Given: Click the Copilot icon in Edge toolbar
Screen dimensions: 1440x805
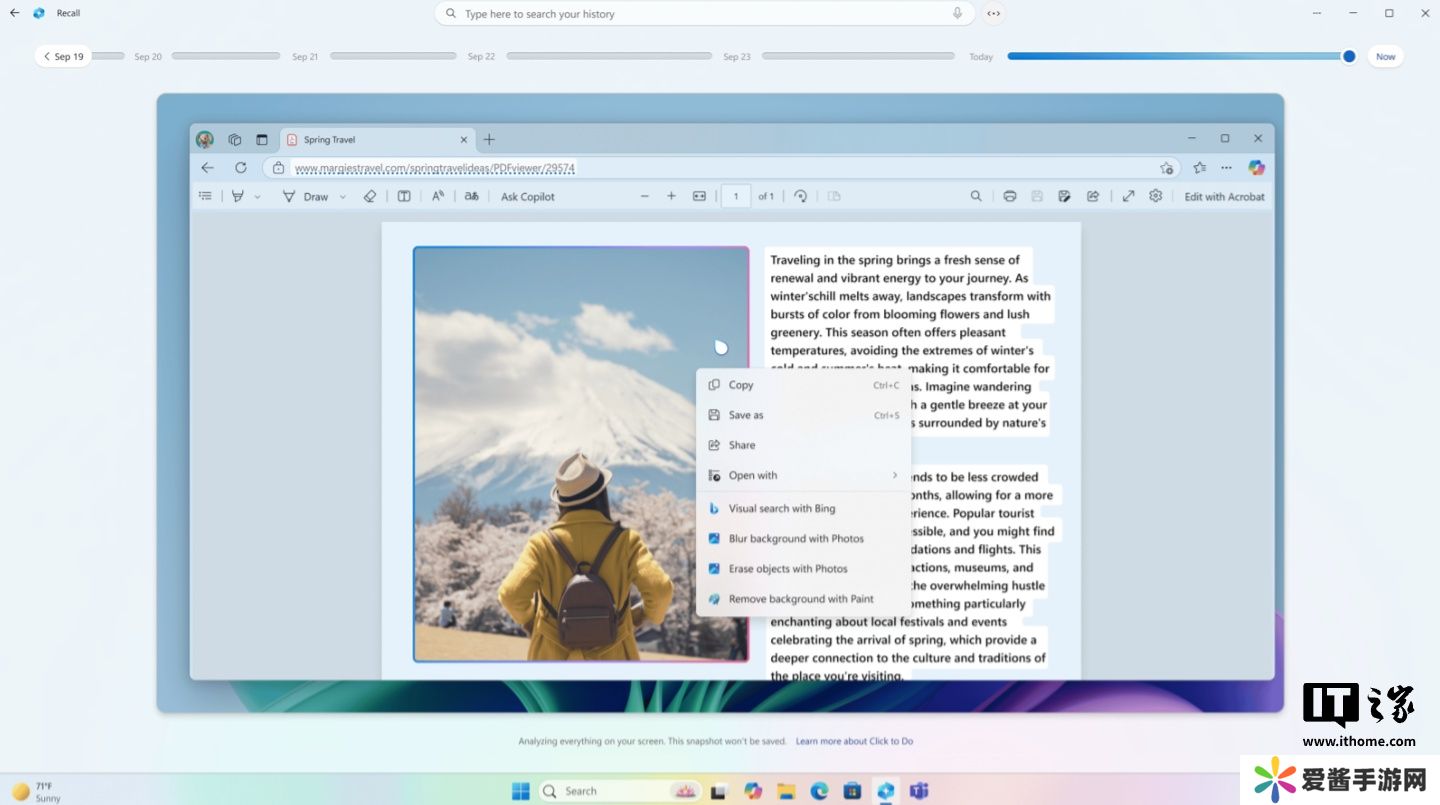Looking at the screenshot, I should click(x=1256, y=168).
